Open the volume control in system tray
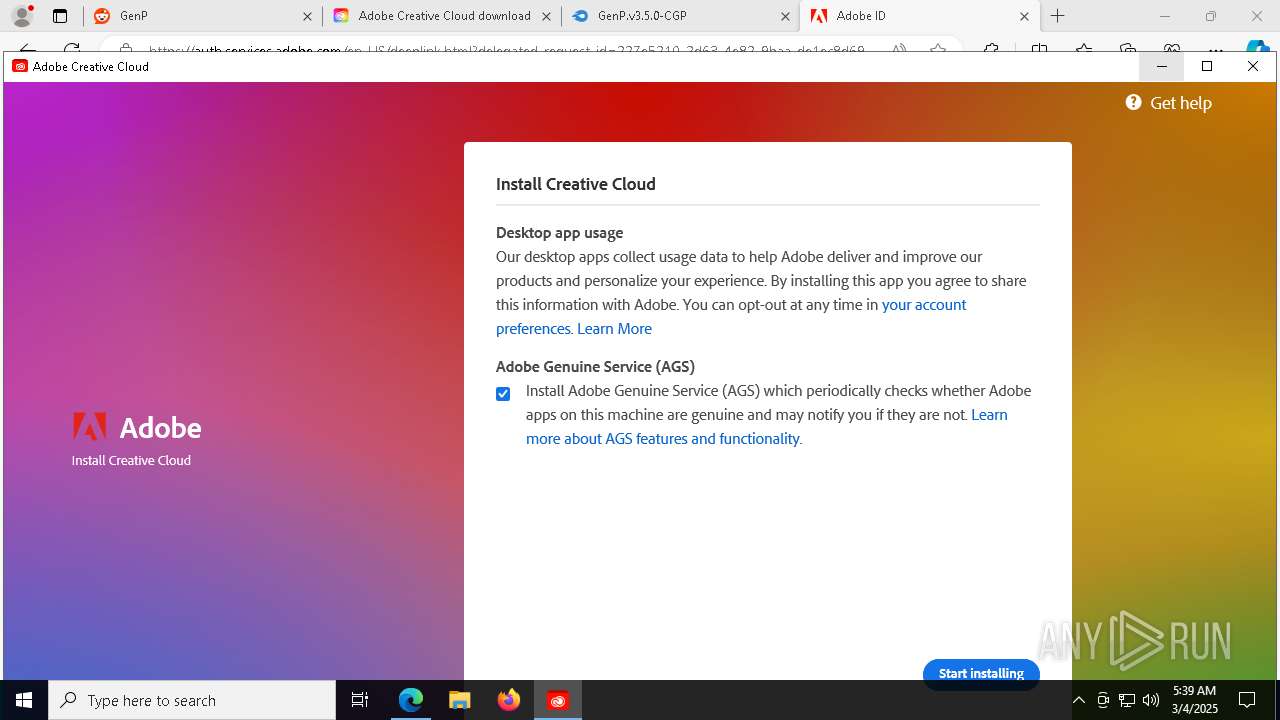 [x=1151, y=700]
